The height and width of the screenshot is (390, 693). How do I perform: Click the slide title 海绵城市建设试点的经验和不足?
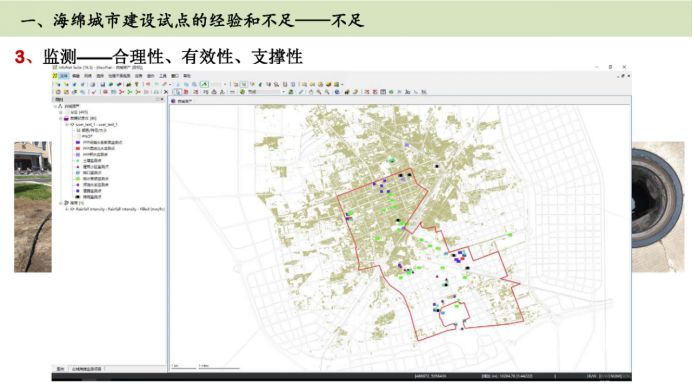174,20
